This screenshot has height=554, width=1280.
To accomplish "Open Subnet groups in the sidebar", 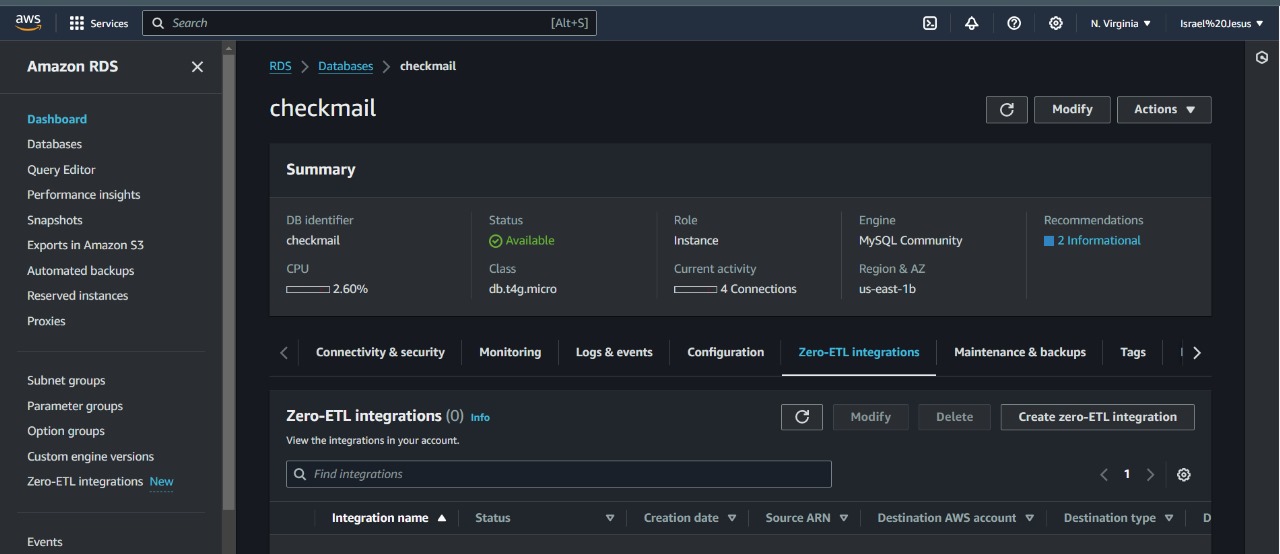I will 66,381.
